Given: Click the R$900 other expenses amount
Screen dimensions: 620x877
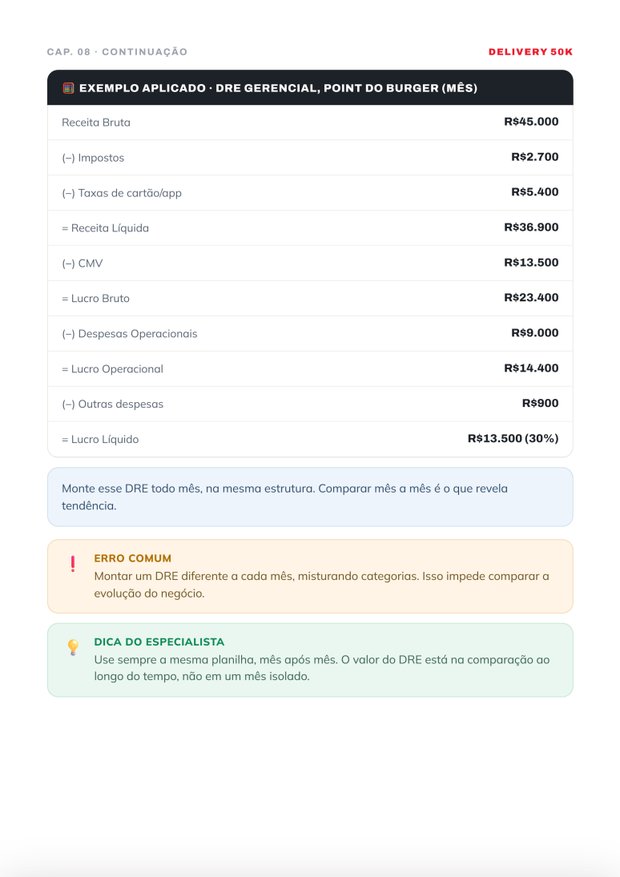Looking at the screenshot, I should click(x=540, y=403).
